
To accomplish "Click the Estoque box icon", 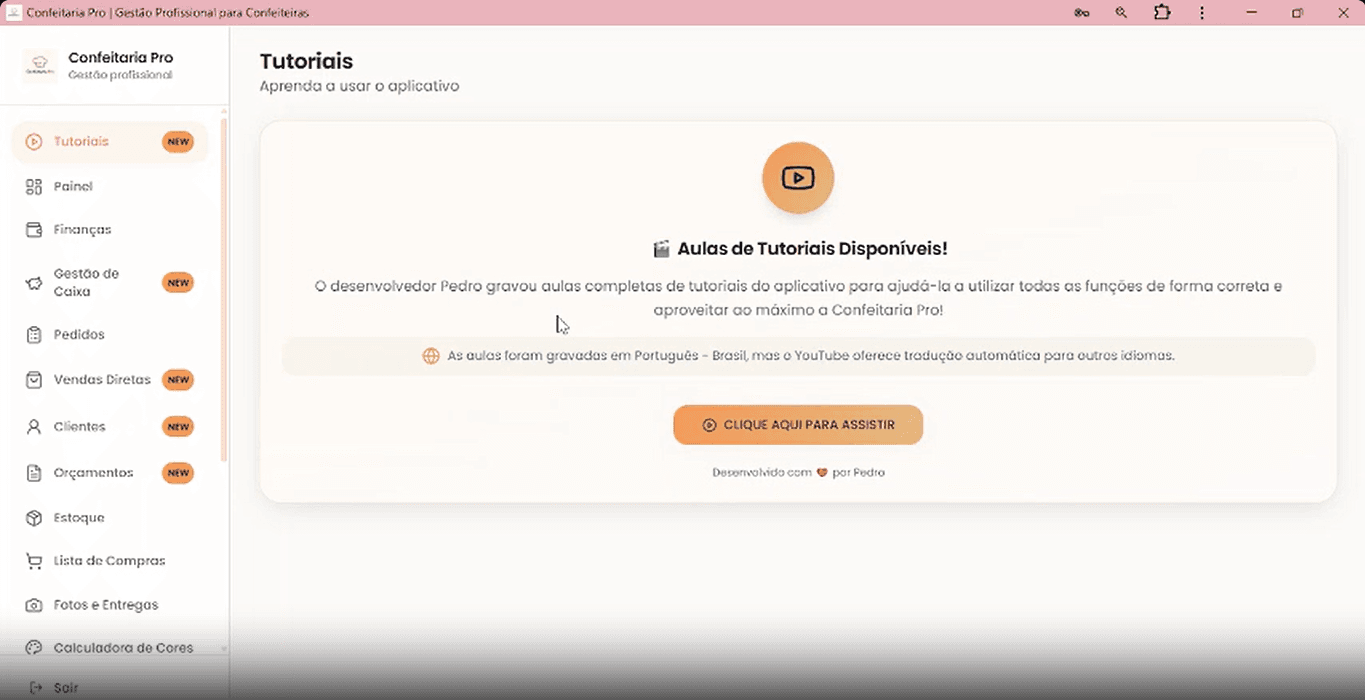I will point(34,518).
